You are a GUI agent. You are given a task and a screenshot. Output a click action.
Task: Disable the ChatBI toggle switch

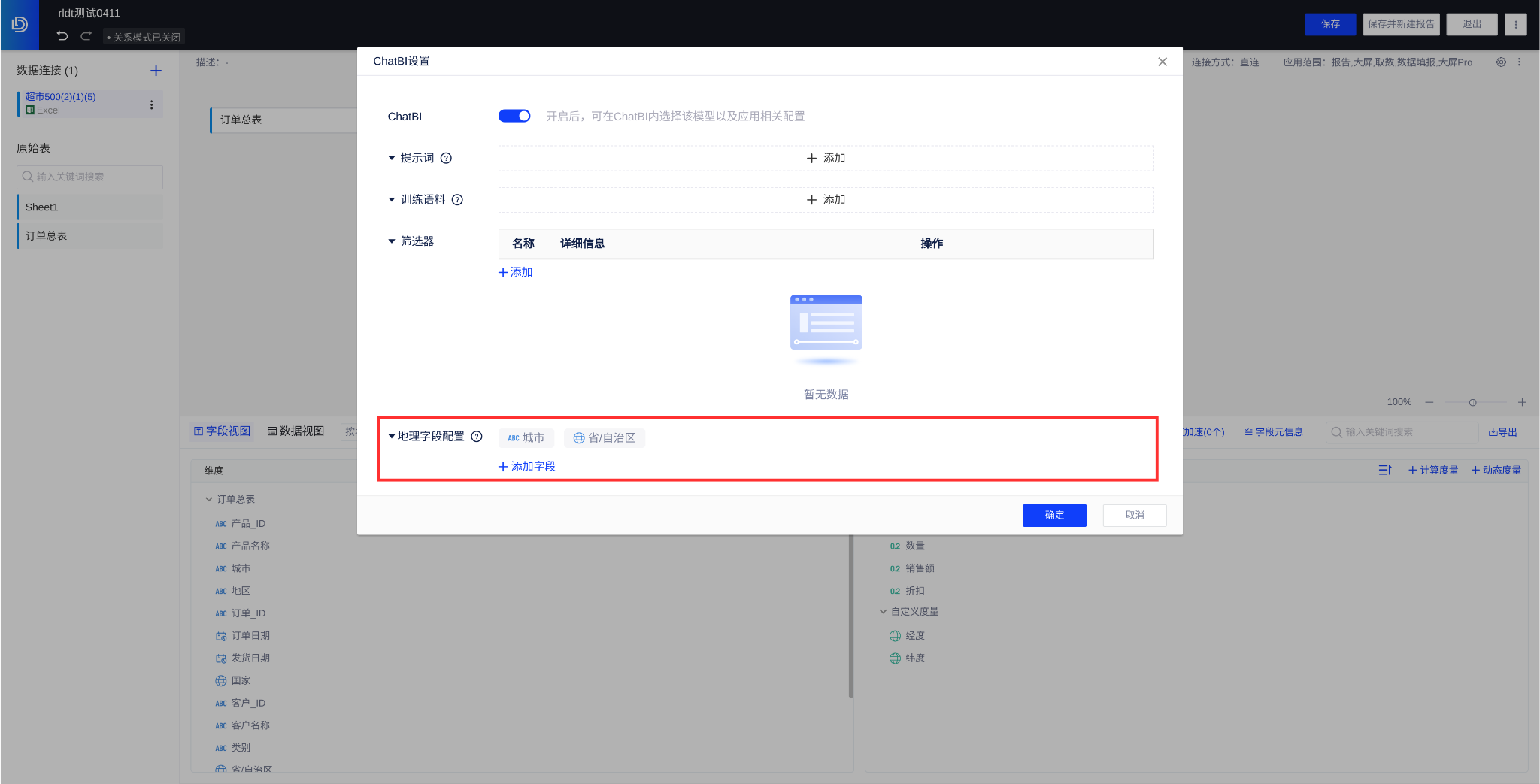tap(514, 116)
